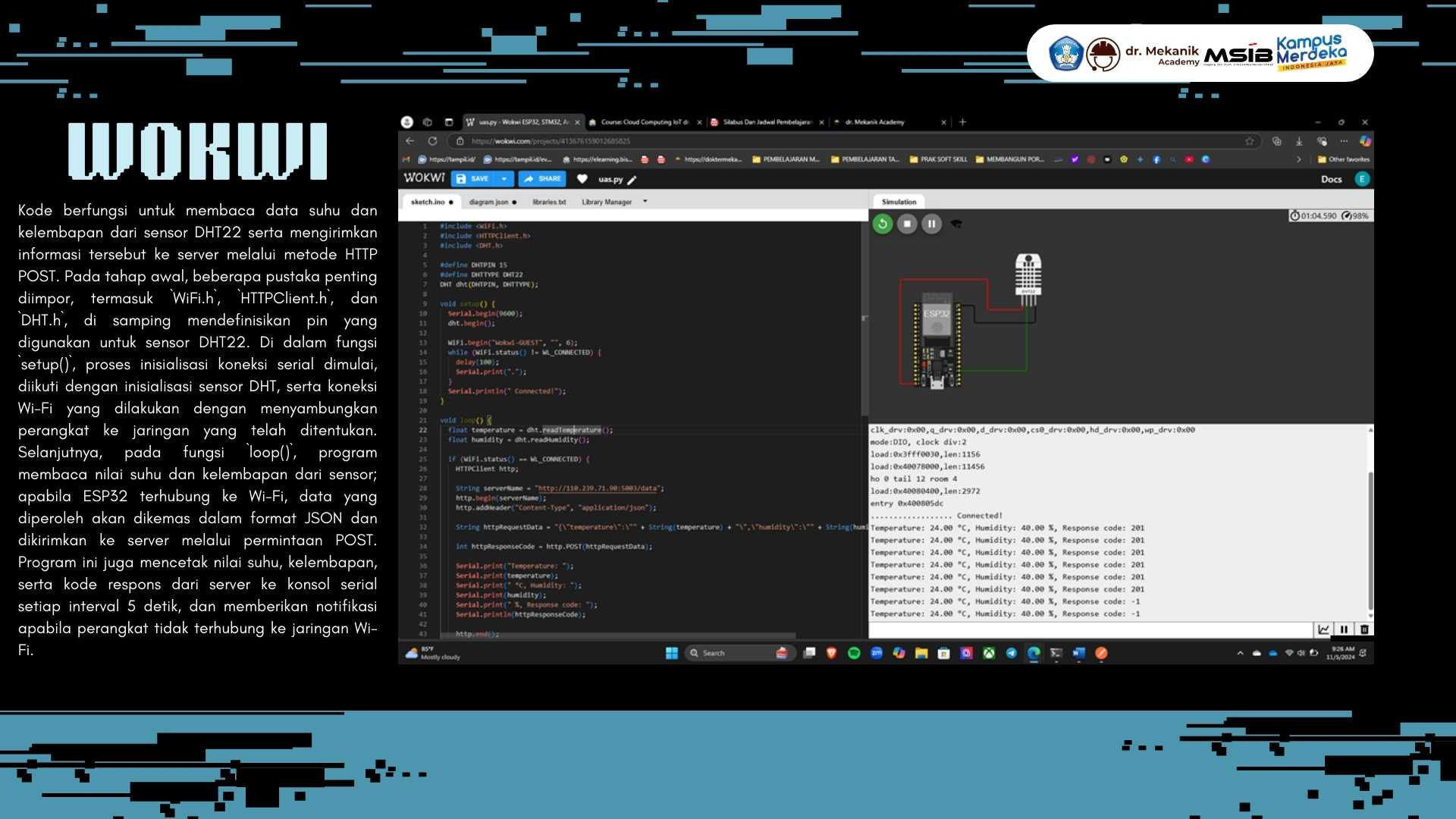Click the wokwi.com address bar
Viewport: 1456px width, 819px height.
853,141
